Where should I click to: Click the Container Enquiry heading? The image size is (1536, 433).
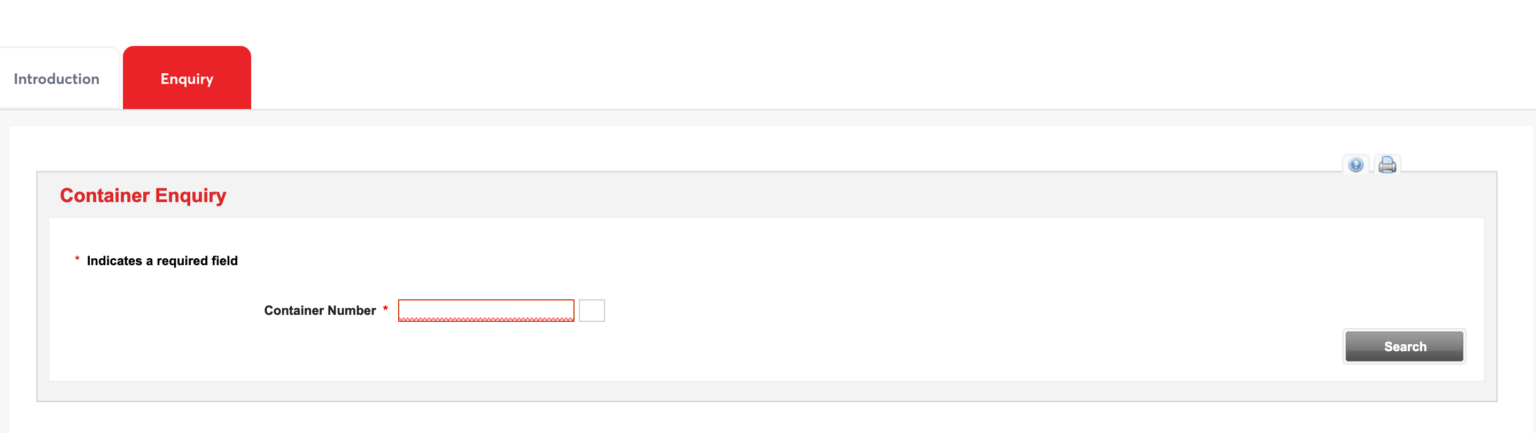[143, 196]
